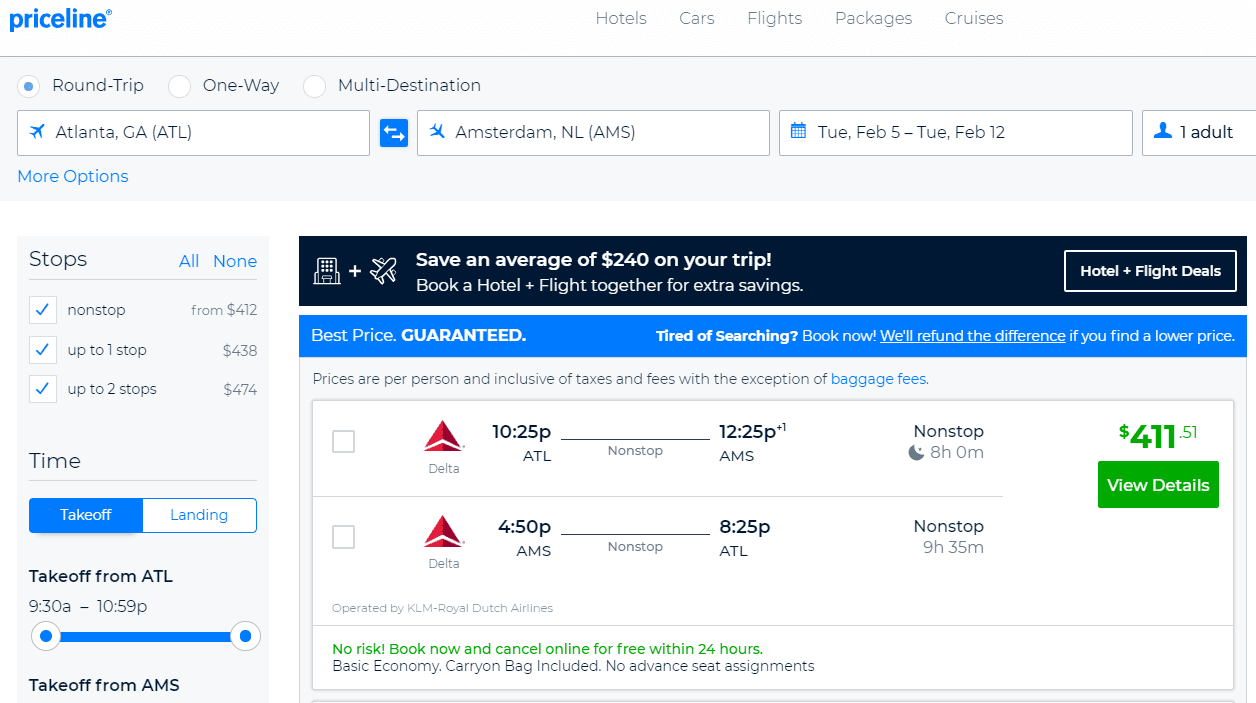Click the overnight moon icon beside 8h 0m

tap(916, 453)
